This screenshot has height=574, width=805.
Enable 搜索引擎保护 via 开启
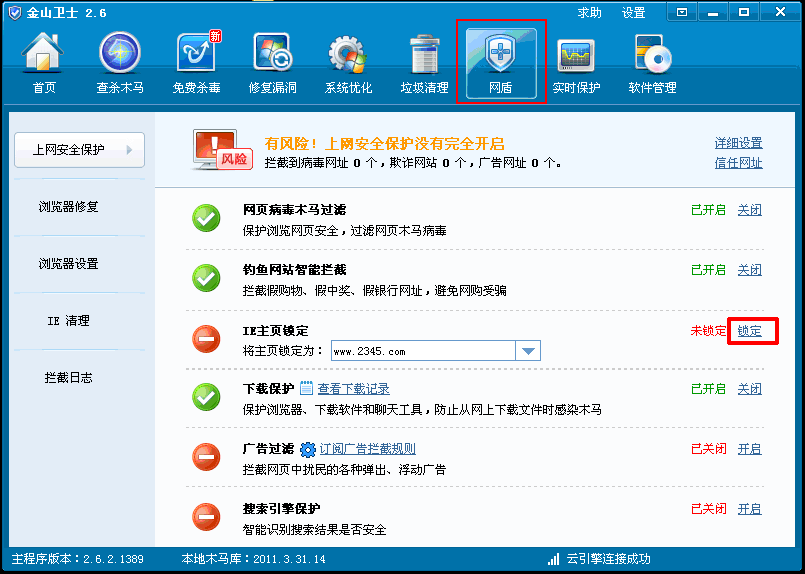pos(750,509)
